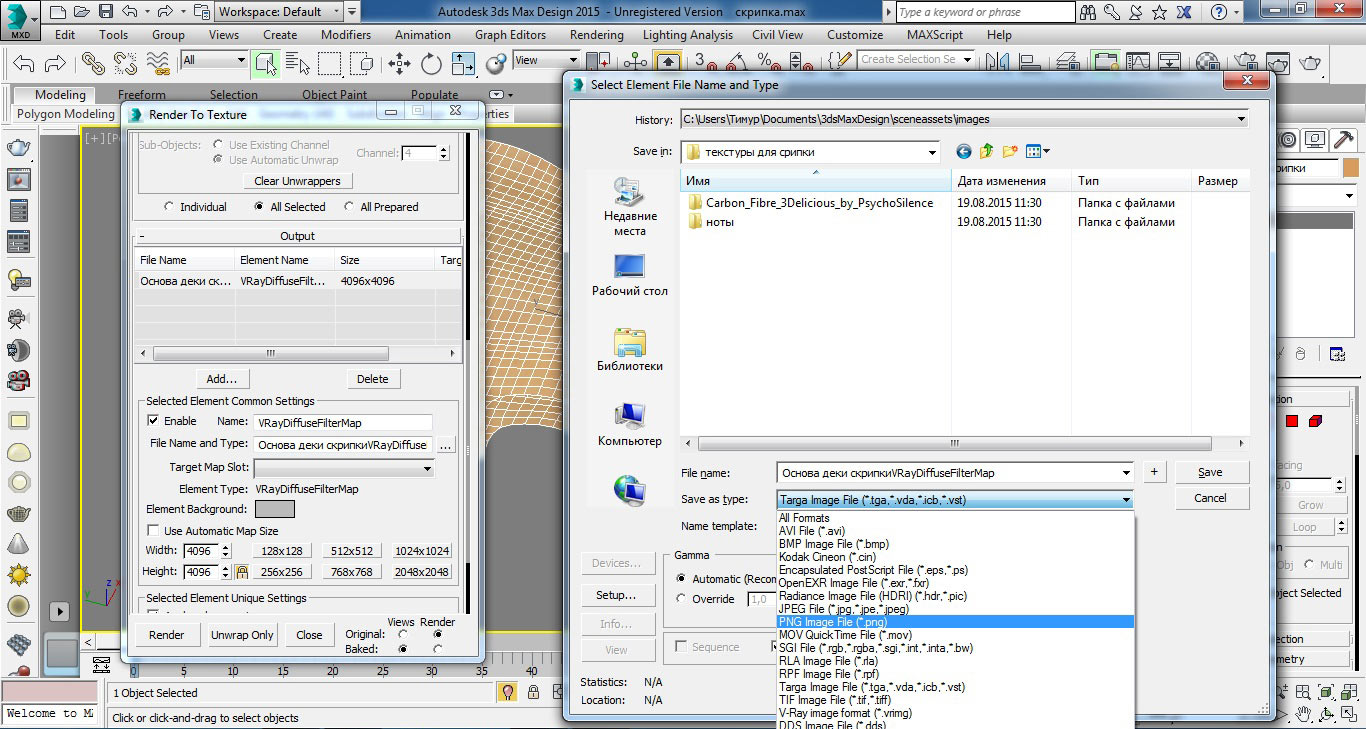Viewport: 1366px width, 729px height.
Task: Open the Modifiers menu
Action: tap(346, 34)
